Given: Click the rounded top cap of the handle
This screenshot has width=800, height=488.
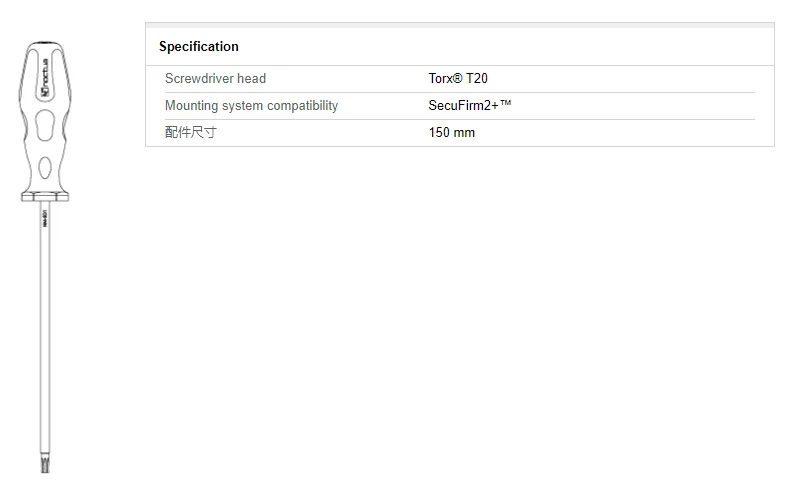Looking at the screenshot, I should pyautogui.click(x=45, y=46).
